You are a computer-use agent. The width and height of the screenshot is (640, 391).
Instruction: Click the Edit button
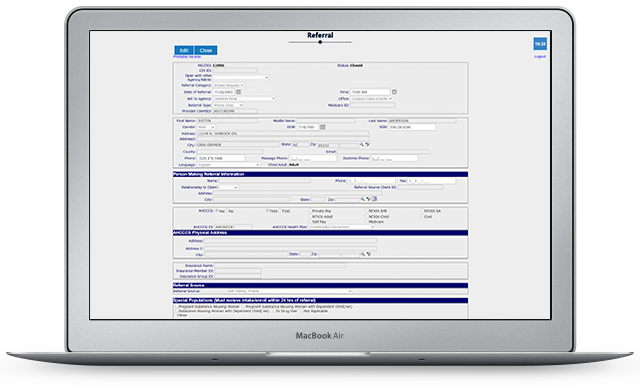(x=184, y=50)
